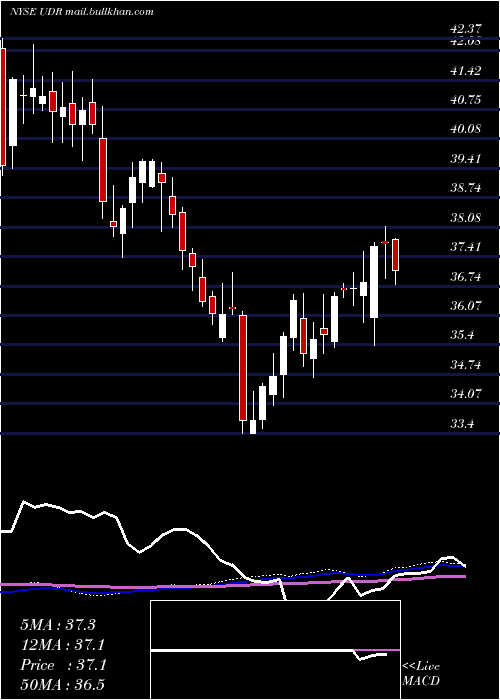Screen dimensions: 500x700
Task: Click the last red candlestick on the right
Action: coord(396,255)
